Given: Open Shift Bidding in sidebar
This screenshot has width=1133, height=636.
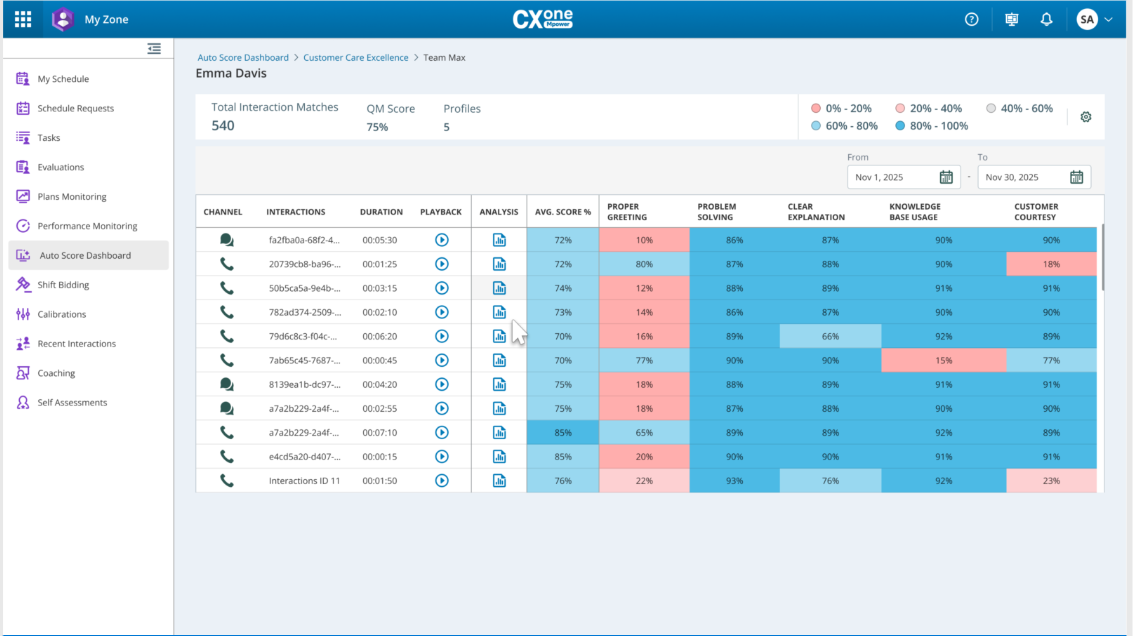Looking at the screenshot, I should pos(63,285).
